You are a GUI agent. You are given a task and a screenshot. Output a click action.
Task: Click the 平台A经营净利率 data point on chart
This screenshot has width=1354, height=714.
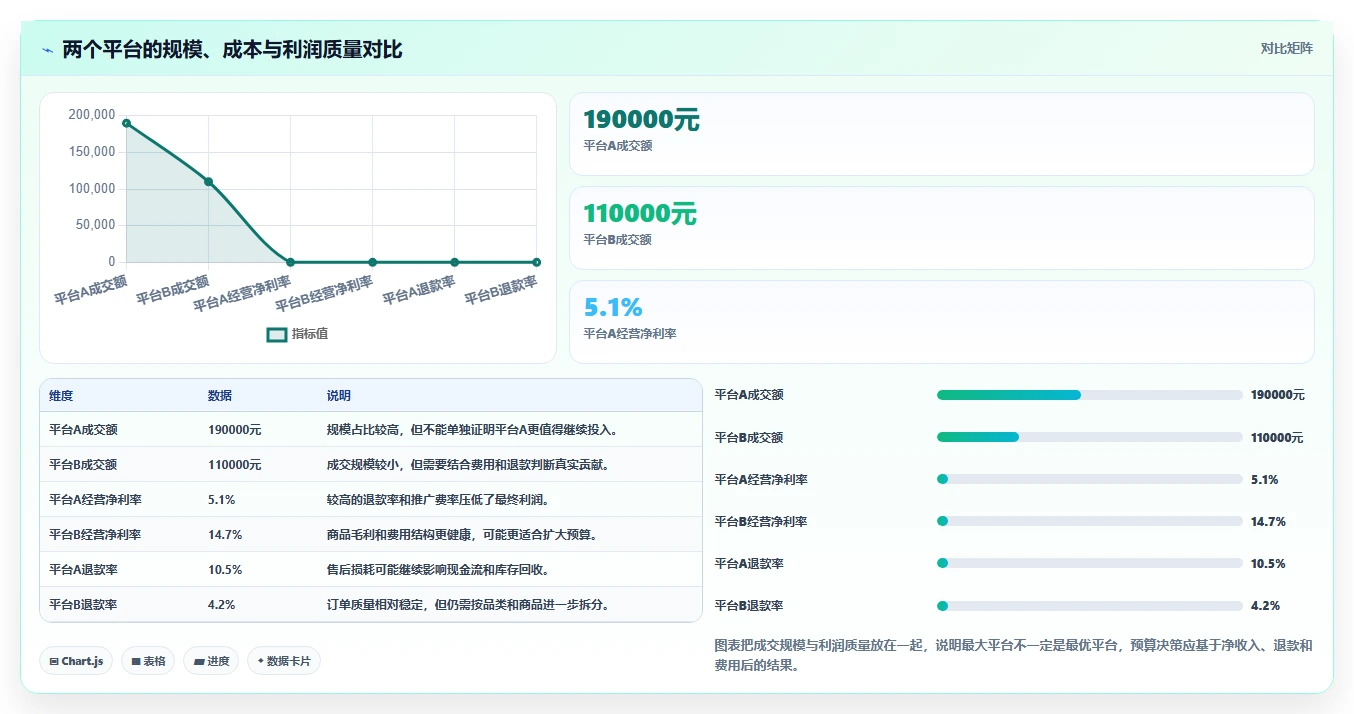(290, 262)
